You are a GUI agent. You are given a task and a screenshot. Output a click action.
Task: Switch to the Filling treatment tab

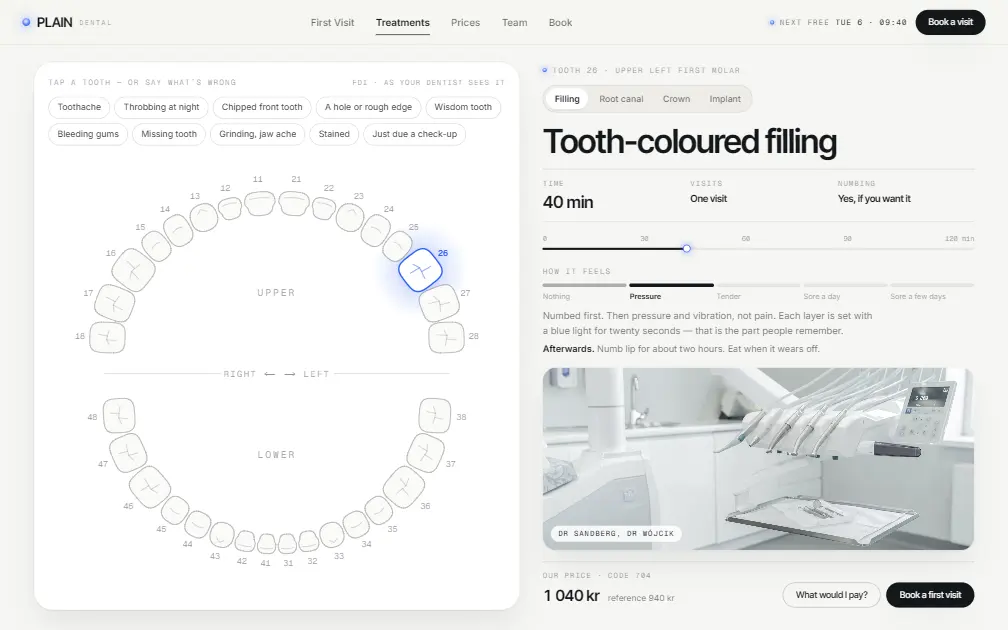(x=567, y=99)
